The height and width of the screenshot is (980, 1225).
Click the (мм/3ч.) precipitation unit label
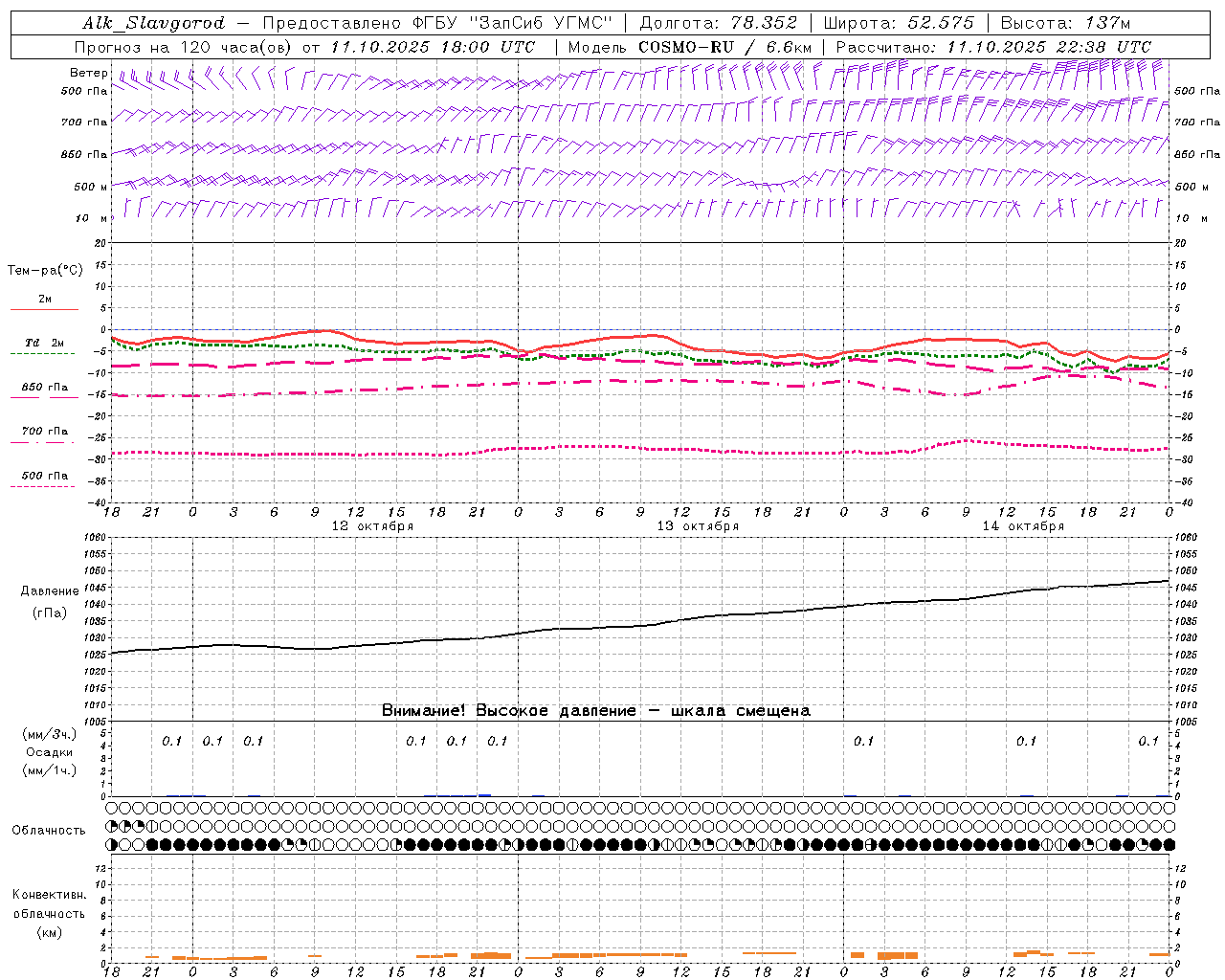[x=50, y=734]
